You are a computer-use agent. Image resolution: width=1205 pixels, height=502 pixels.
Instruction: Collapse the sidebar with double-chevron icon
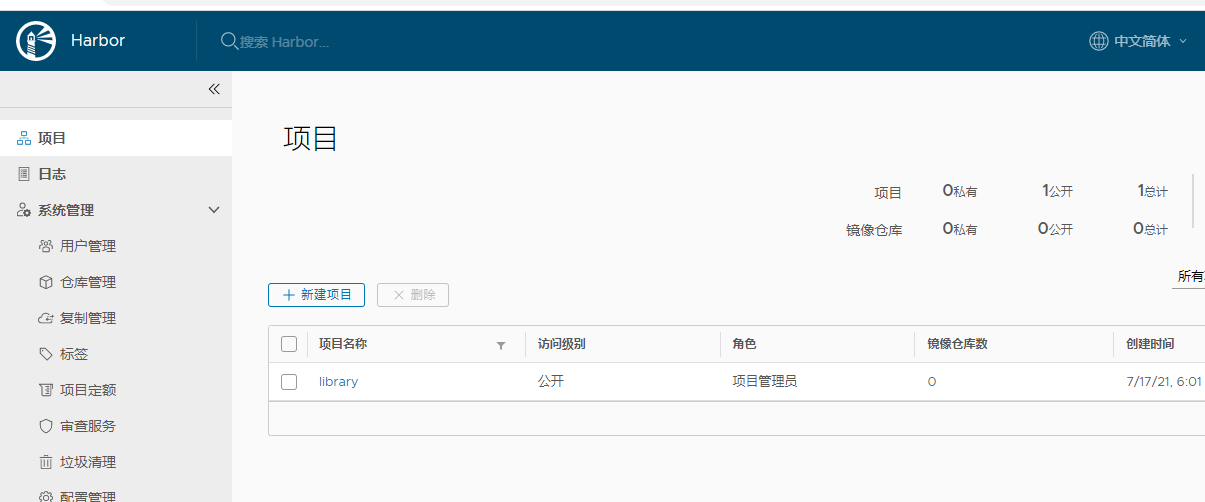click(213, 89)
